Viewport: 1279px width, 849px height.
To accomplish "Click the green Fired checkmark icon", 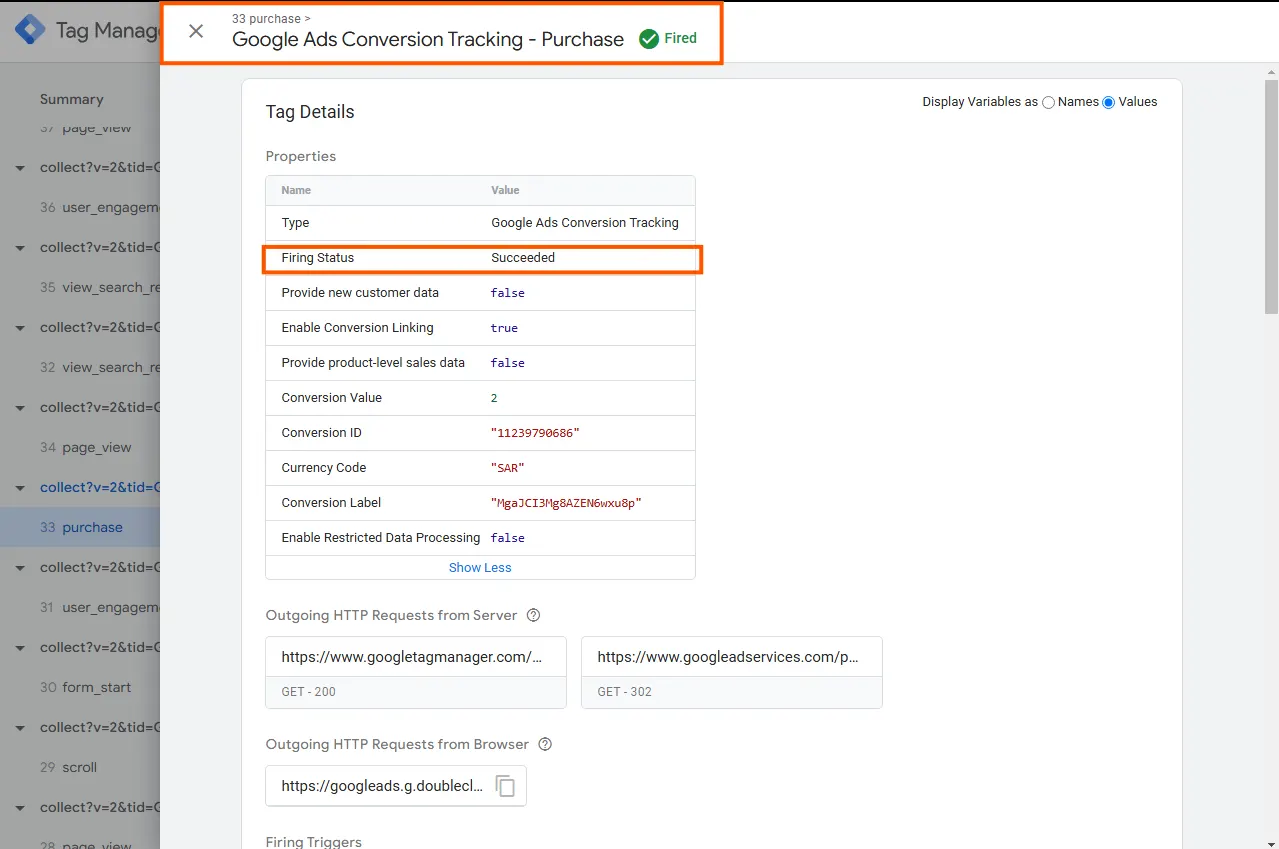I will 649,38.
